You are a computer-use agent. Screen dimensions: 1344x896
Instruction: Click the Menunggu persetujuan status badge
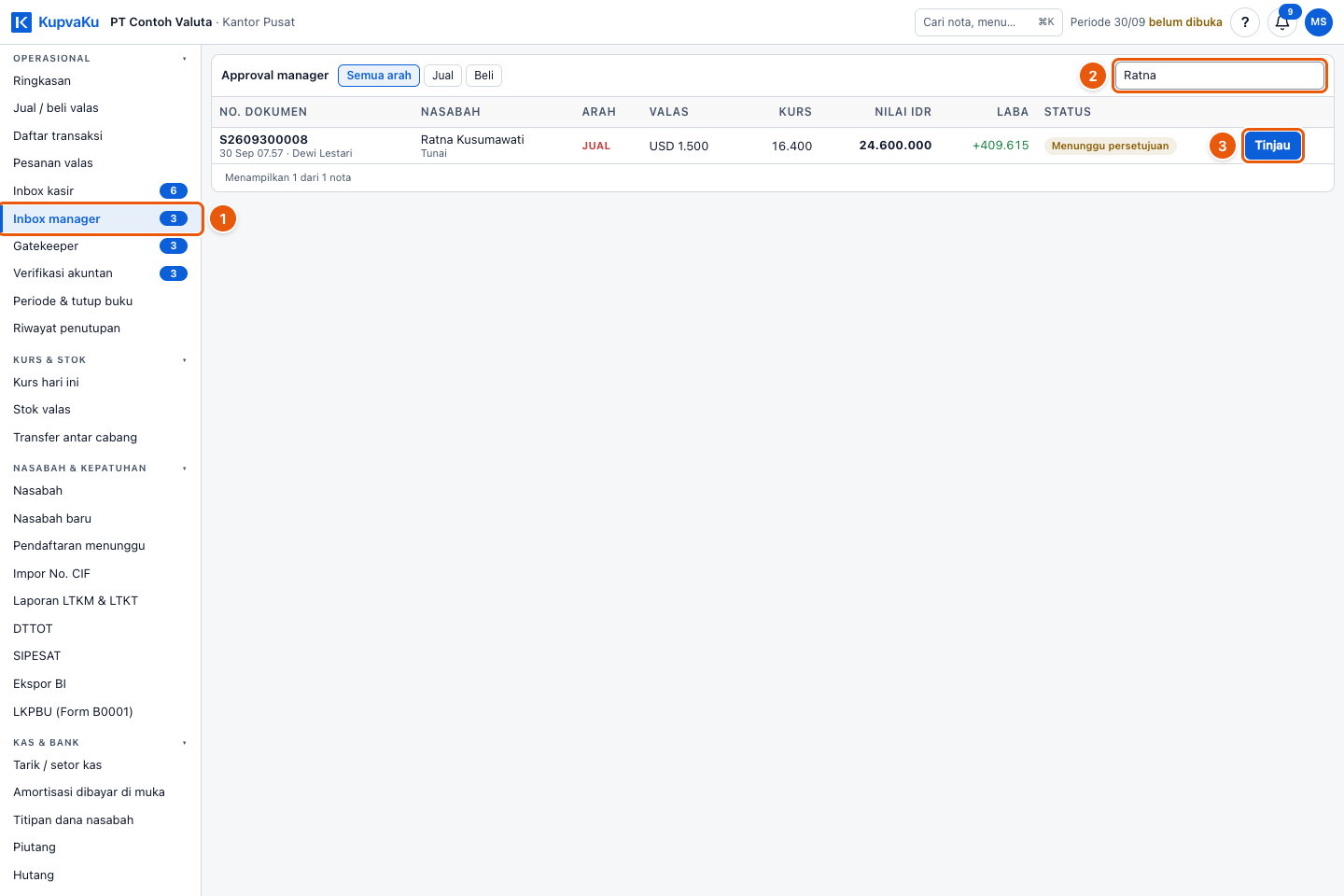1110,146
